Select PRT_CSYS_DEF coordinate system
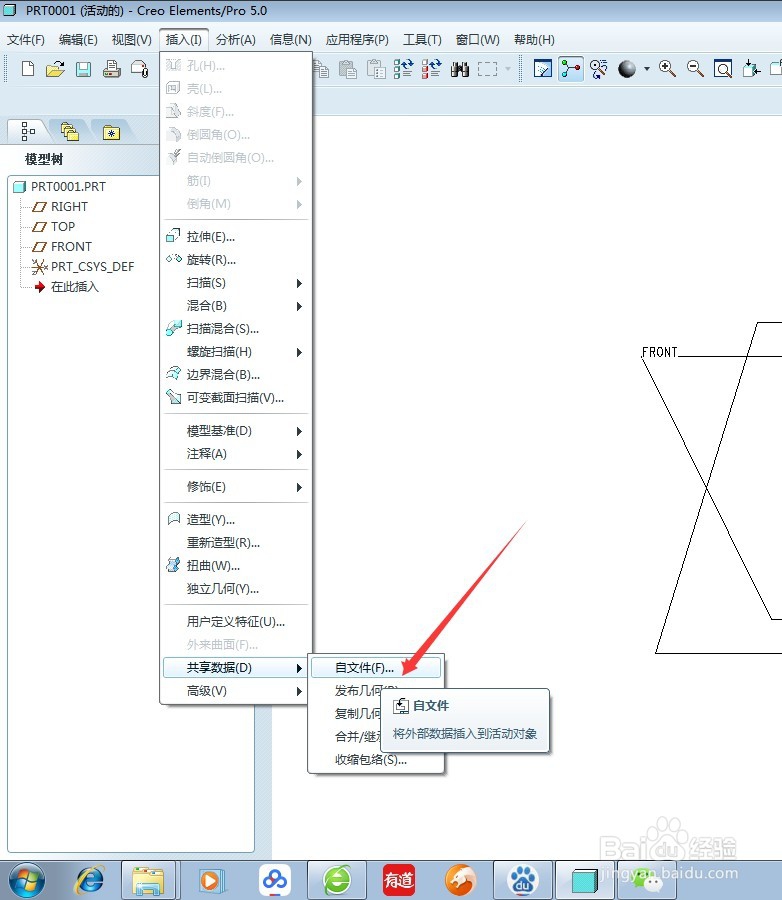Image resolution: width=782 pixels, height=900 pixels. [x=83, y=267]
